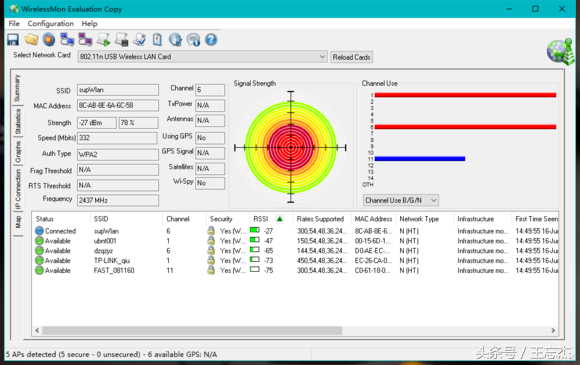Switch to the Map side tab
The height and width of the screenshot is (365, 580).
[x=17, y=223]
